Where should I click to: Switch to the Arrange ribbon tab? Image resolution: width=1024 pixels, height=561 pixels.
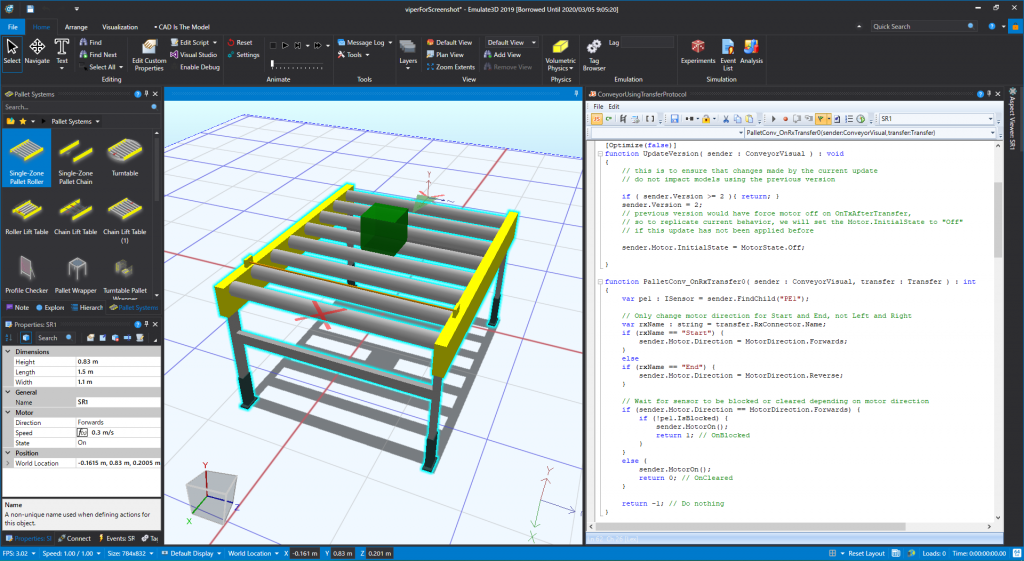click(x=76, y=27)
